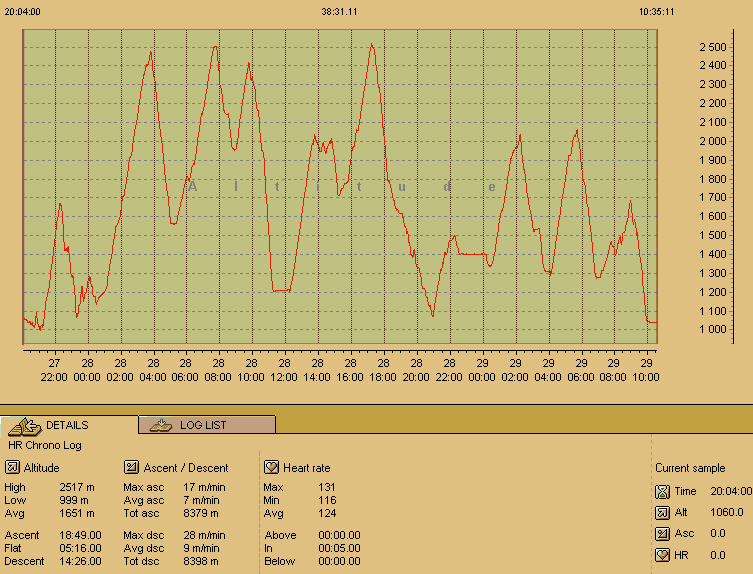
Task: Click the boot icon on the LOG LIST tab
Action: (160, 425)
